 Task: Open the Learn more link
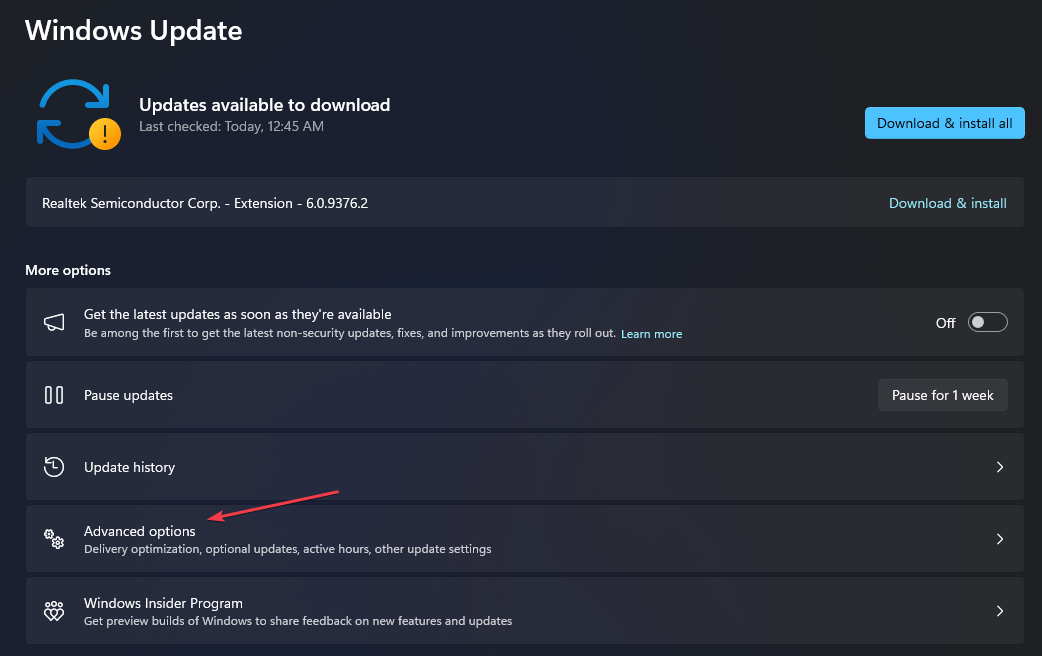click(651, 334)
